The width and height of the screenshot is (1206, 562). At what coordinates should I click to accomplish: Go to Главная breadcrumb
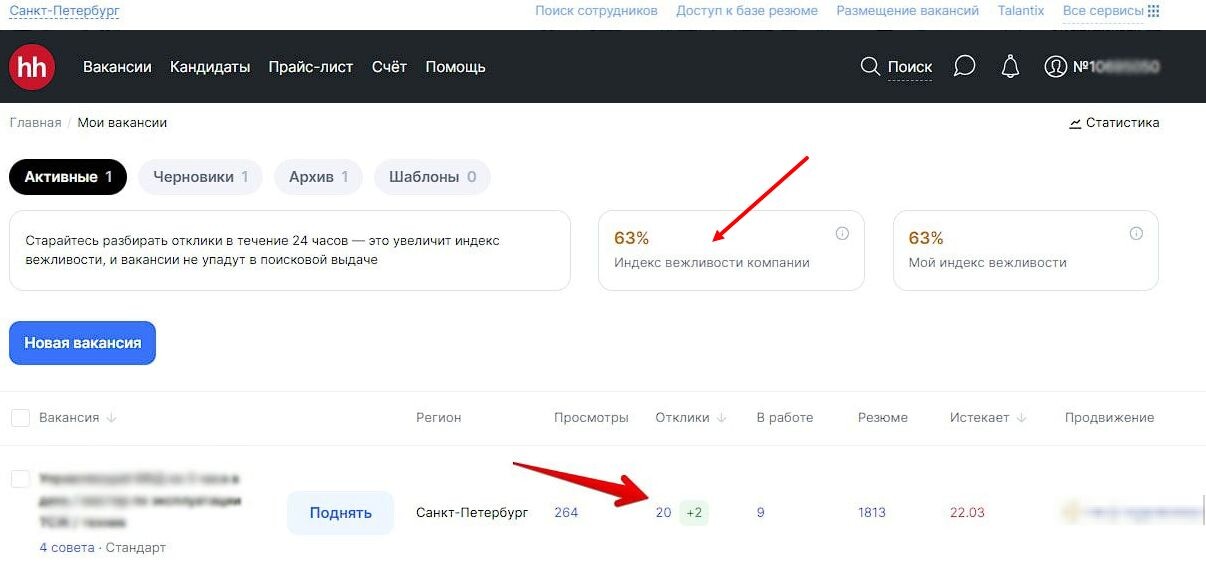(x=35, y=123)
